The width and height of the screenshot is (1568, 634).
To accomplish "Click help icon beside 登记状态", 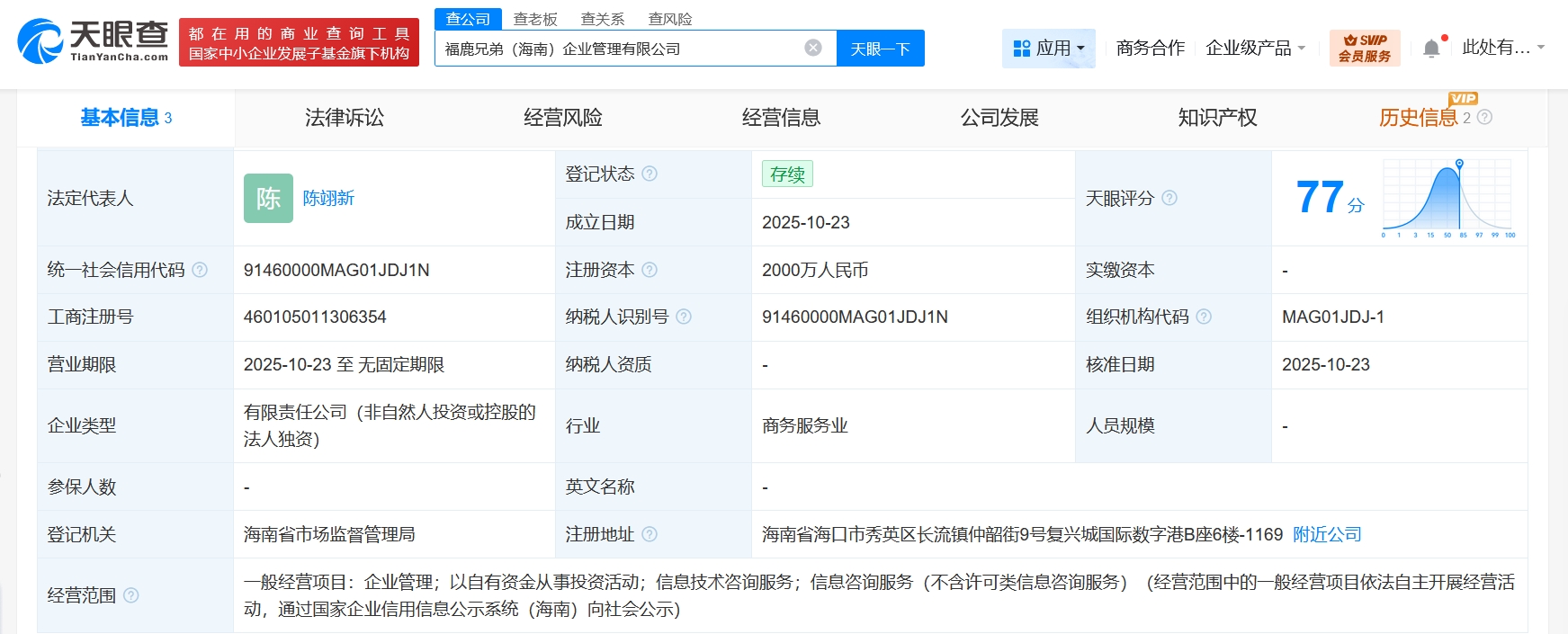I will (650, 174).
